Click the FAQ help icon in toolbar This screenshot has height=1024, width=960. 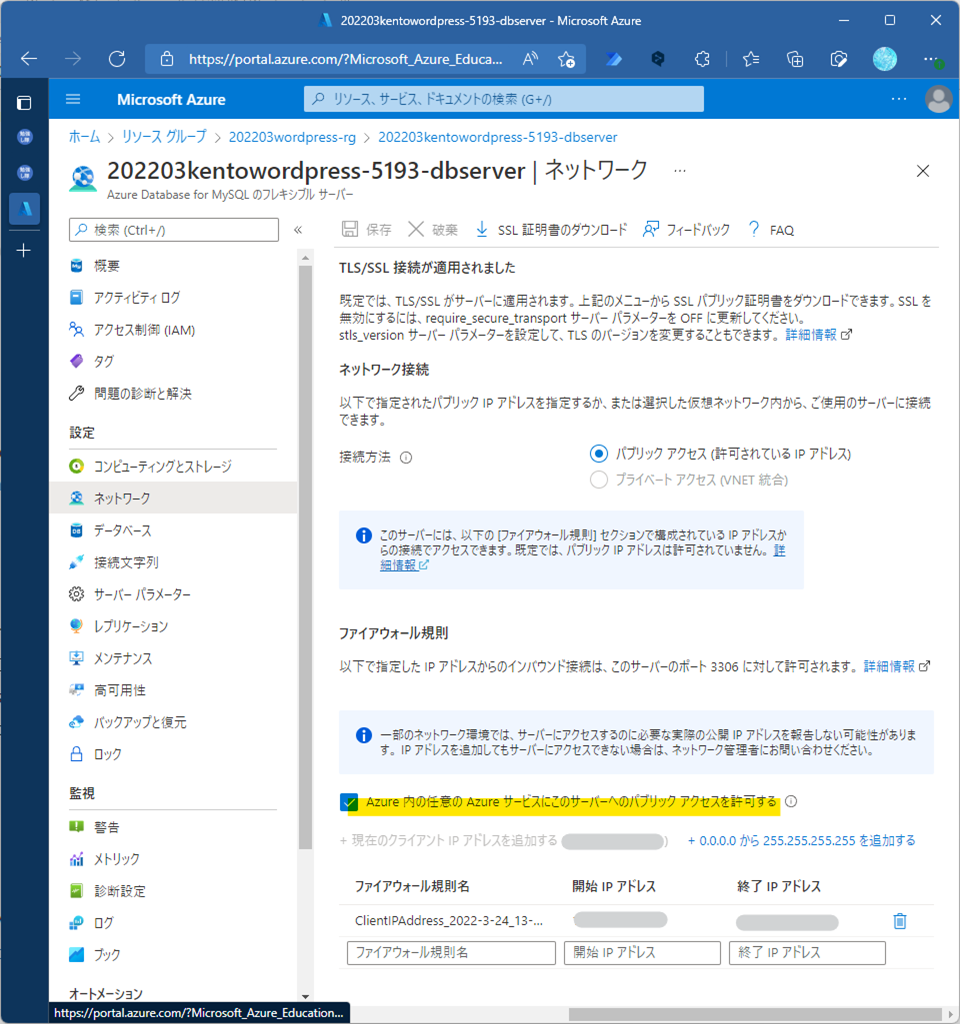[754, 229]
